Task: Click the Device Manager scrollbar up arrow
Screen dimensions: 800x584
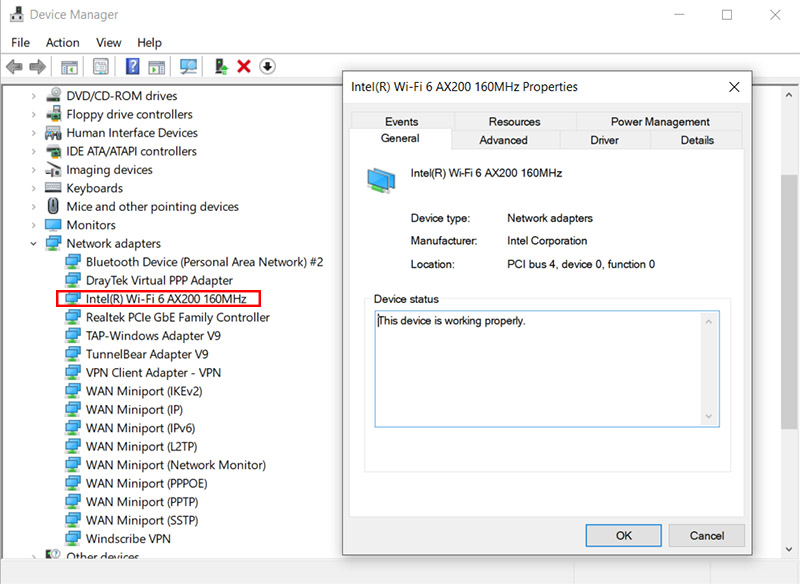Action: [x=789, y=95]
